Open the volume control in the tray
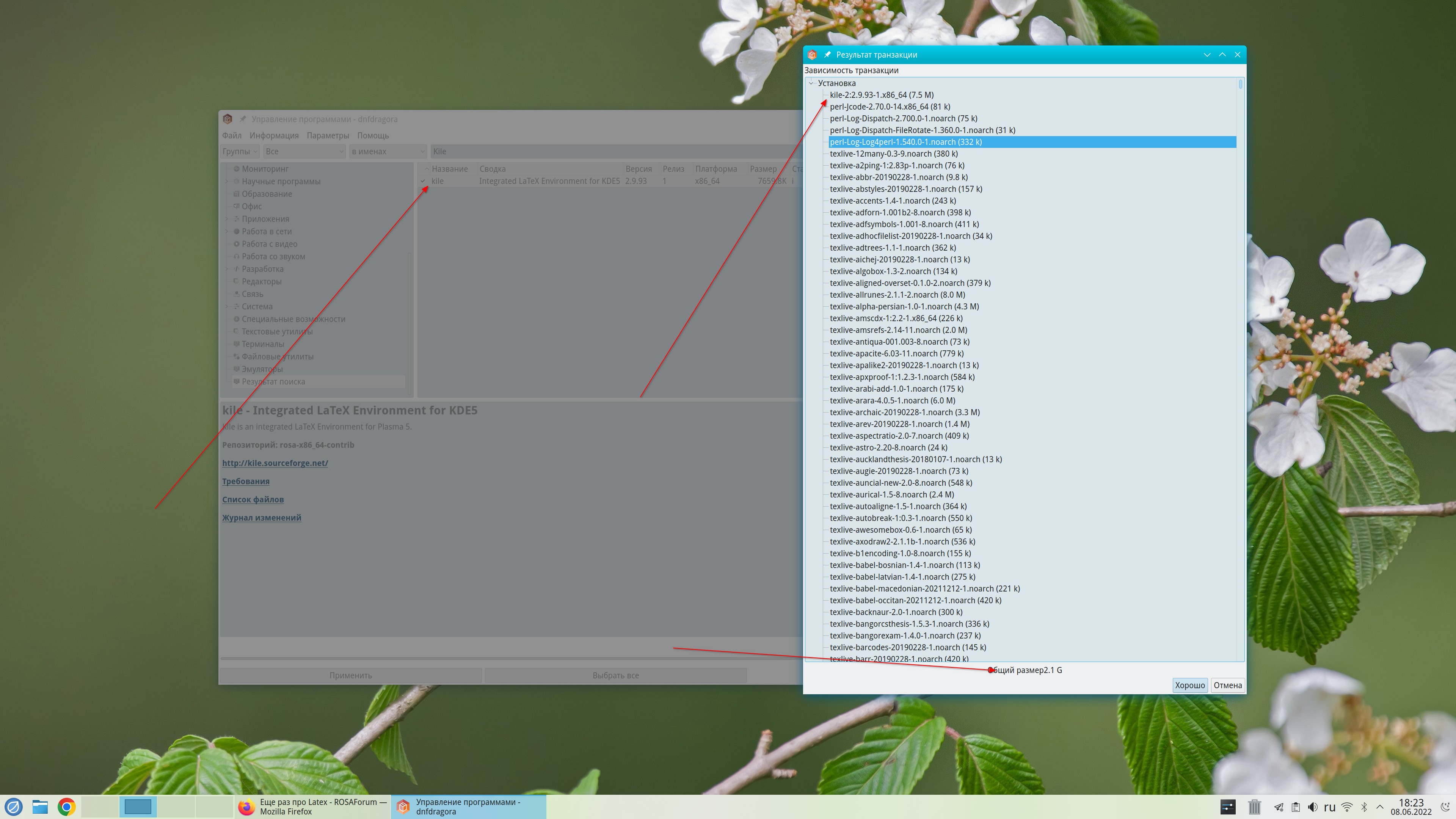This screenshot has width=1456, height=819. pos(1312,807)
